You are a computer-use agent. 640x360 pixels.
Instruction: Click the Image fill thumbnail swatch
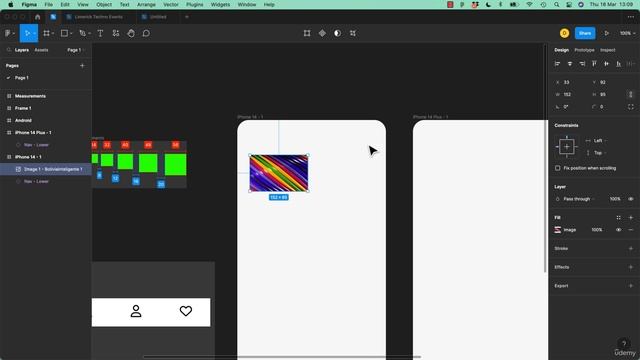(x=558, y=230)
